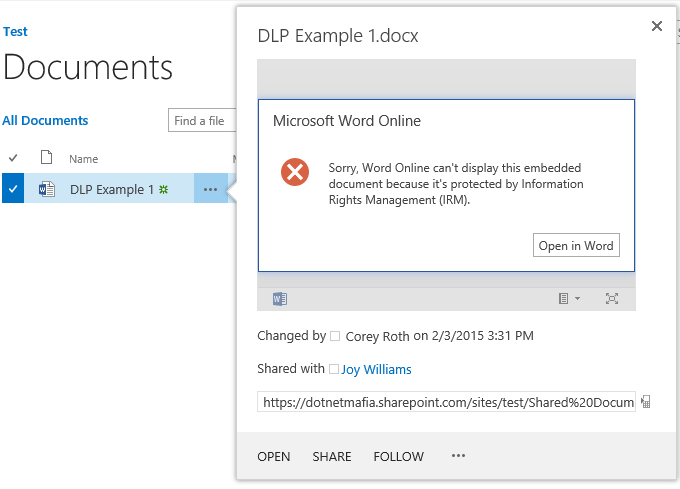Expand more actions ellipsis in callout footer

point(458,456)
